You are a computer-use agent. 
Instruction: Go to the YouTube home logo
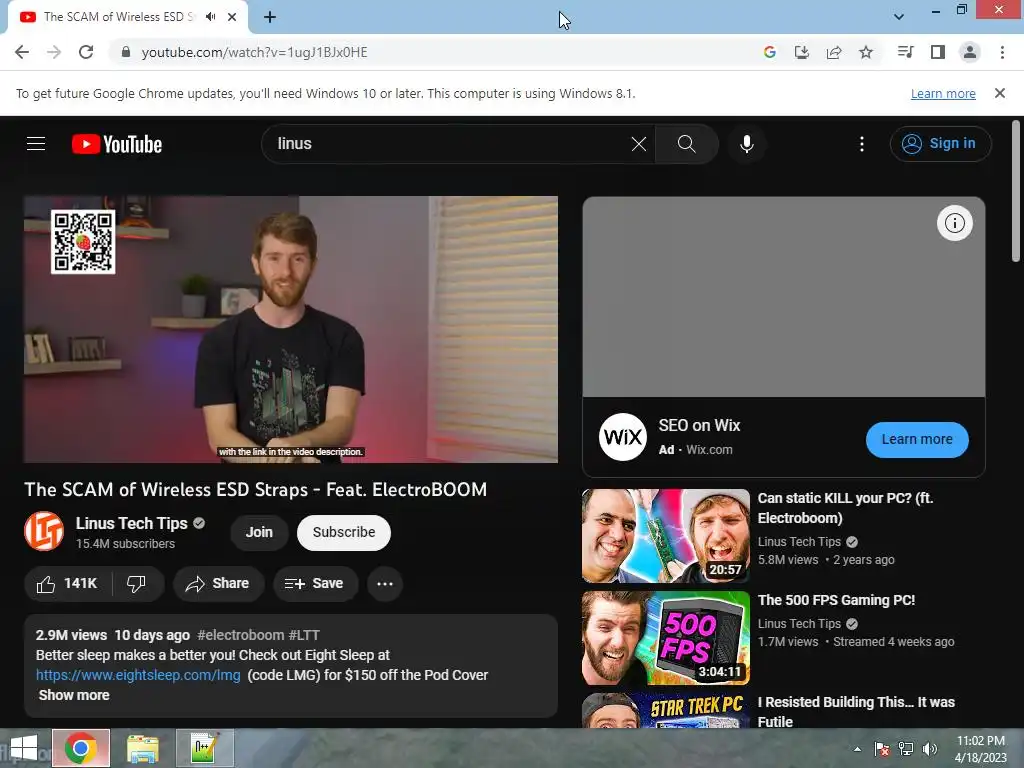pos(117,144)
